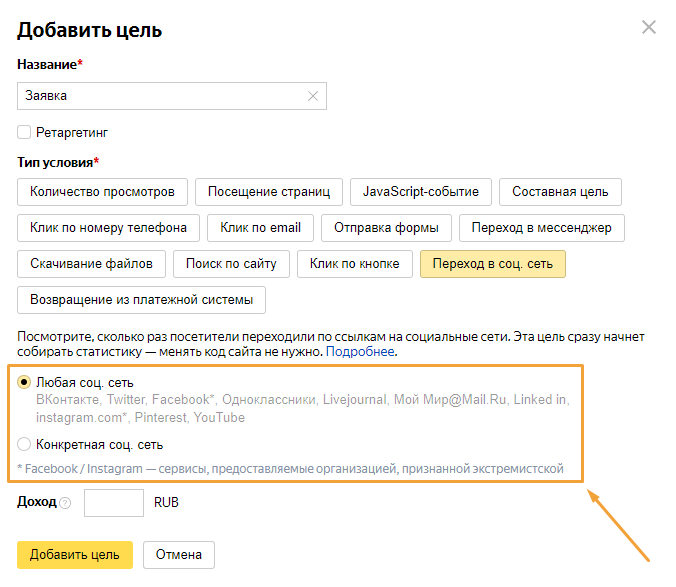The width and height of the screenshot is (676, 587).
Task: Pick the Посещение страниц condition
Action: pos(269,192)
